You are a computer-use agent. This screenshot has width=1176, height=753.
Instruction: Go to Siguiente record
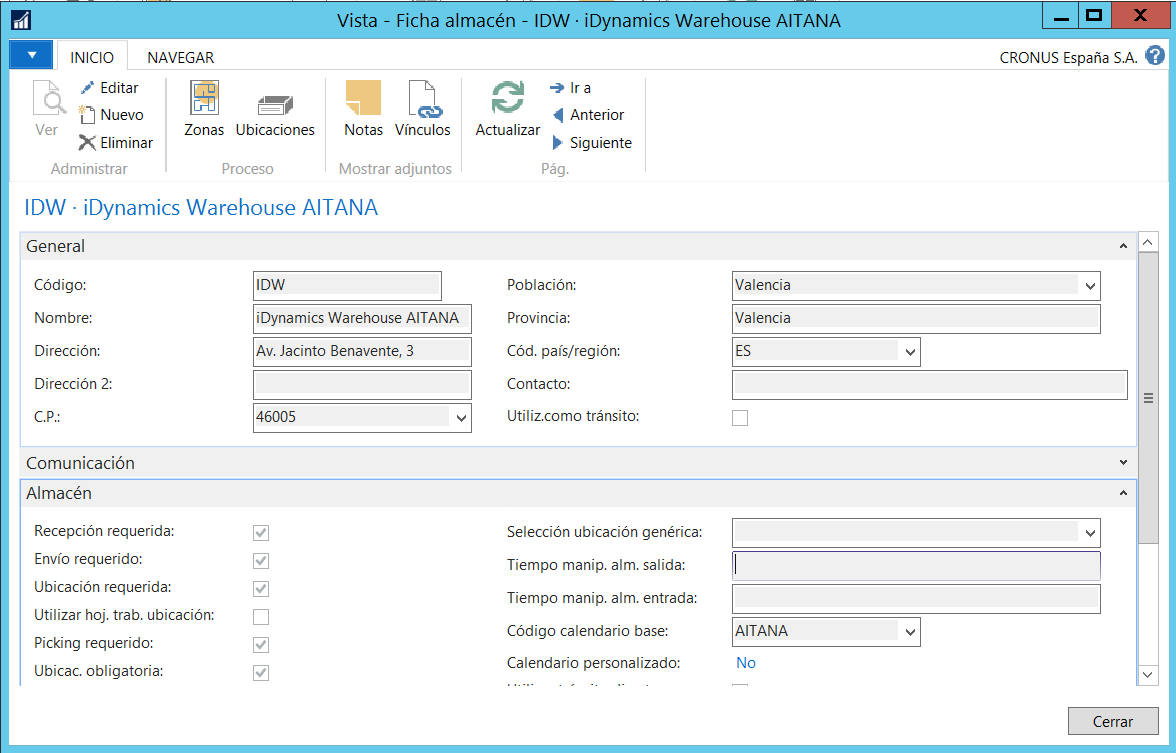(x=592, y=142)
